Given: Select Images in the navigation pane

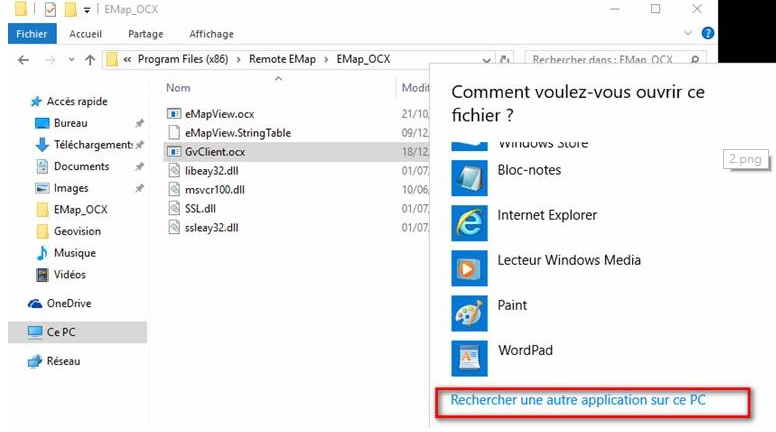Looking at the screenshot, I should click(71, 188).
